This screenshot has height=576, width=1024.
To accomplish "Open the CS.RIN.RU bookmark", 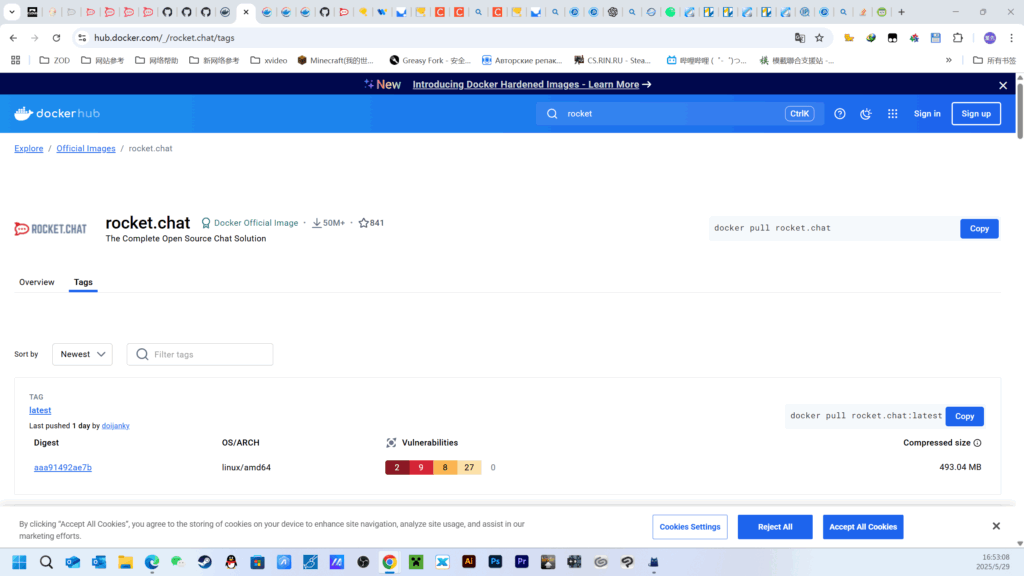I will pyautogui.click(x=613, y=60).
